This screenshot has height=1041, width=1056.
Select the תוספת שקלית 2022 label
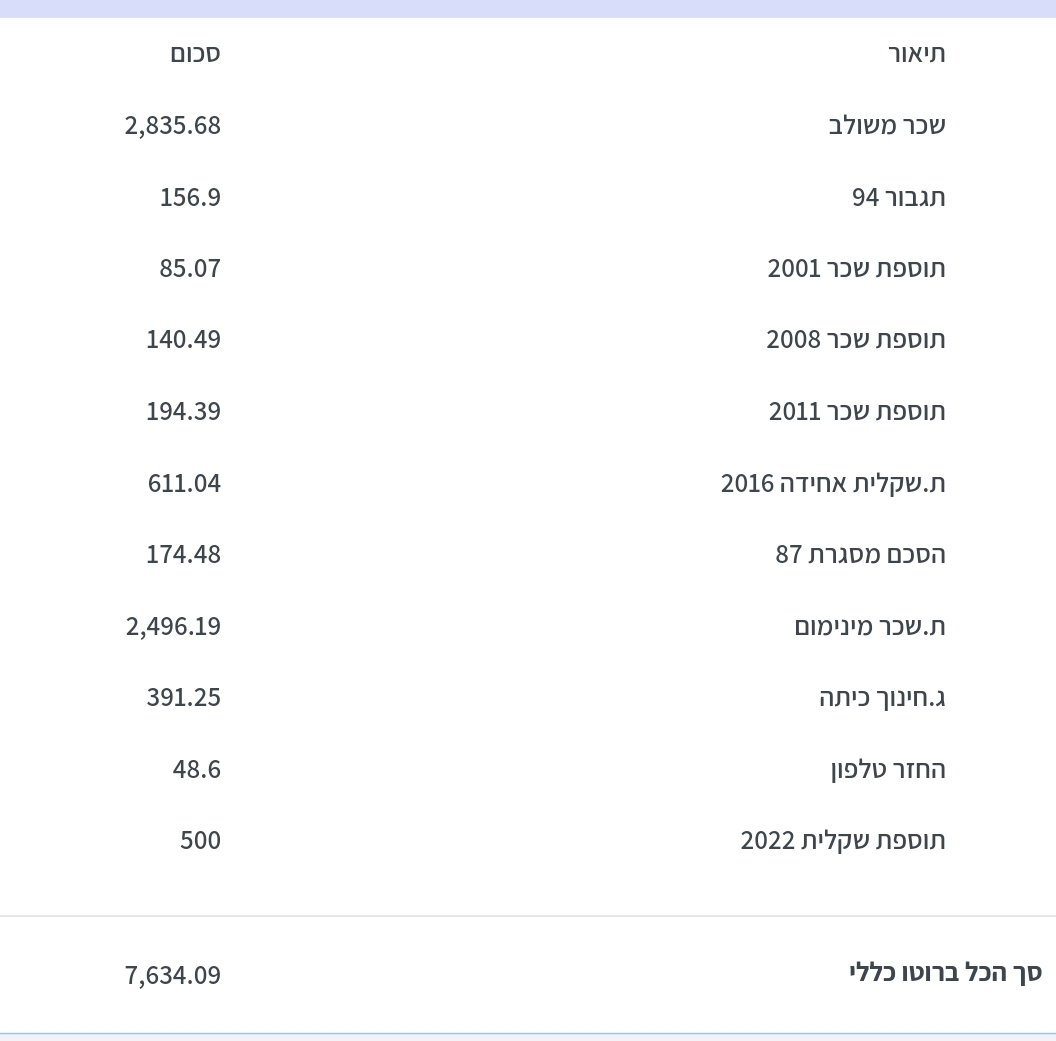click(842, 840)
